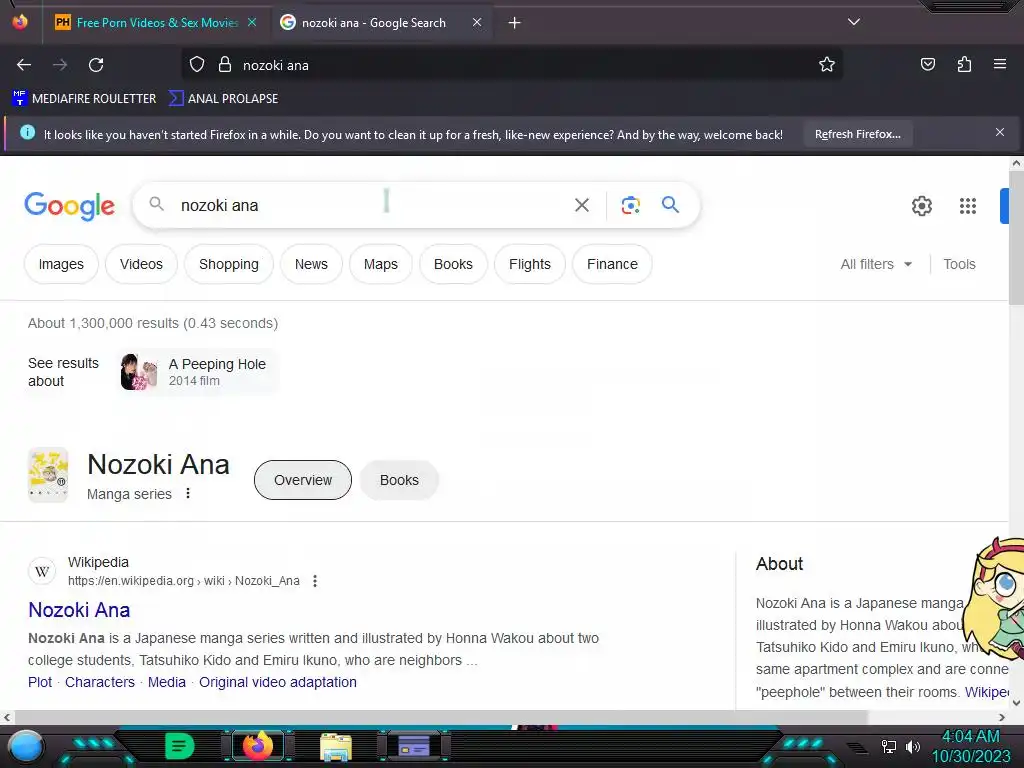
Task: Open the taskbar clock showing 4:04 AM
Action: pos(970,746)
